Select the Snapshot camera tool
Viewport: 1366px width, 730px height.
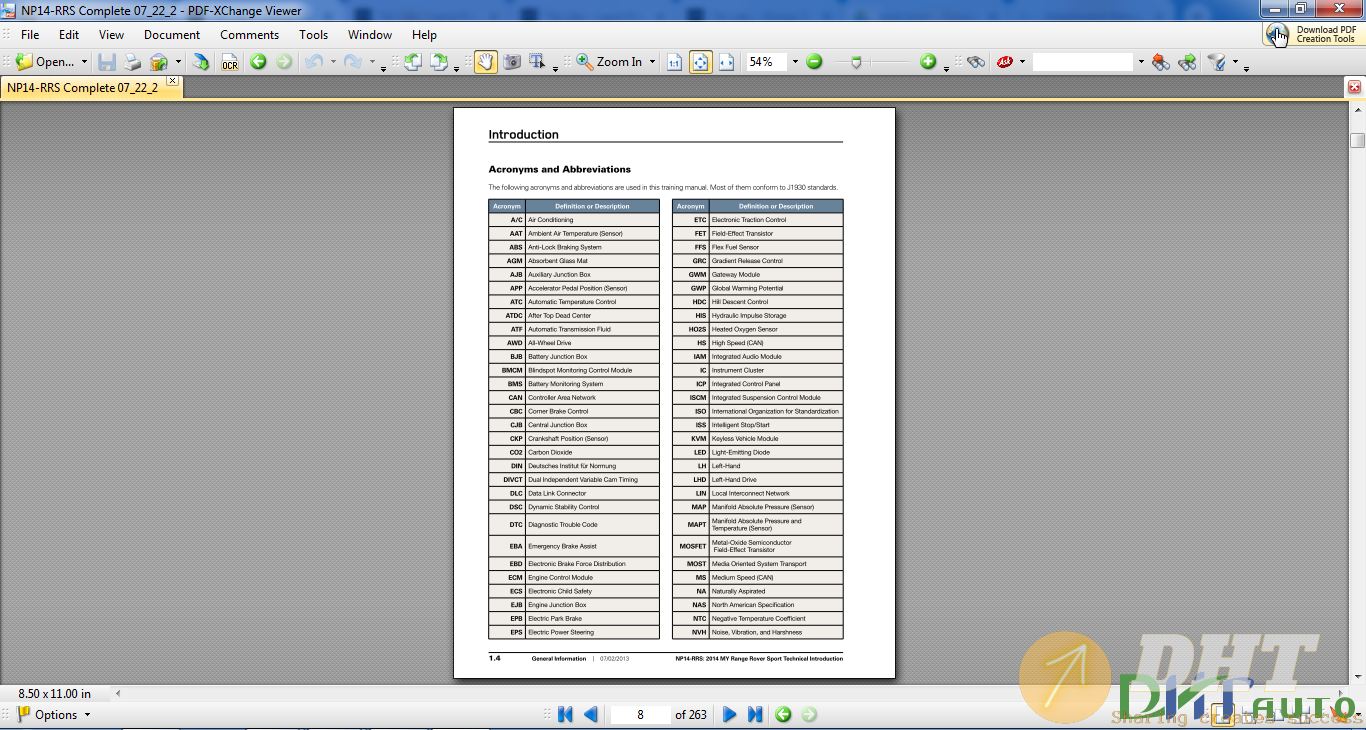point(512,62)
